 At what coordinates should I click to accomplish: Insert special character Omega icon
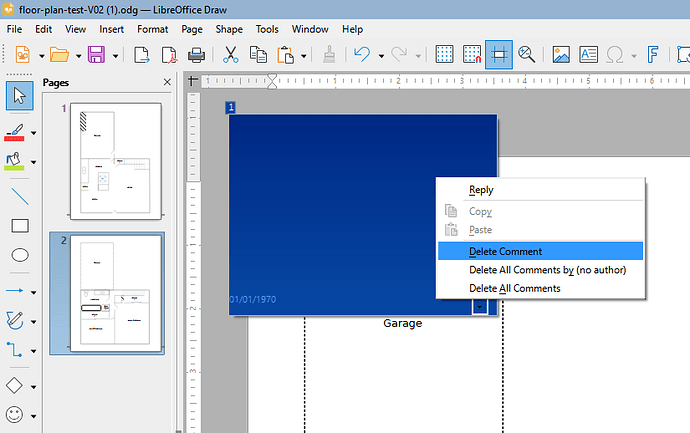tap(615, 55)
